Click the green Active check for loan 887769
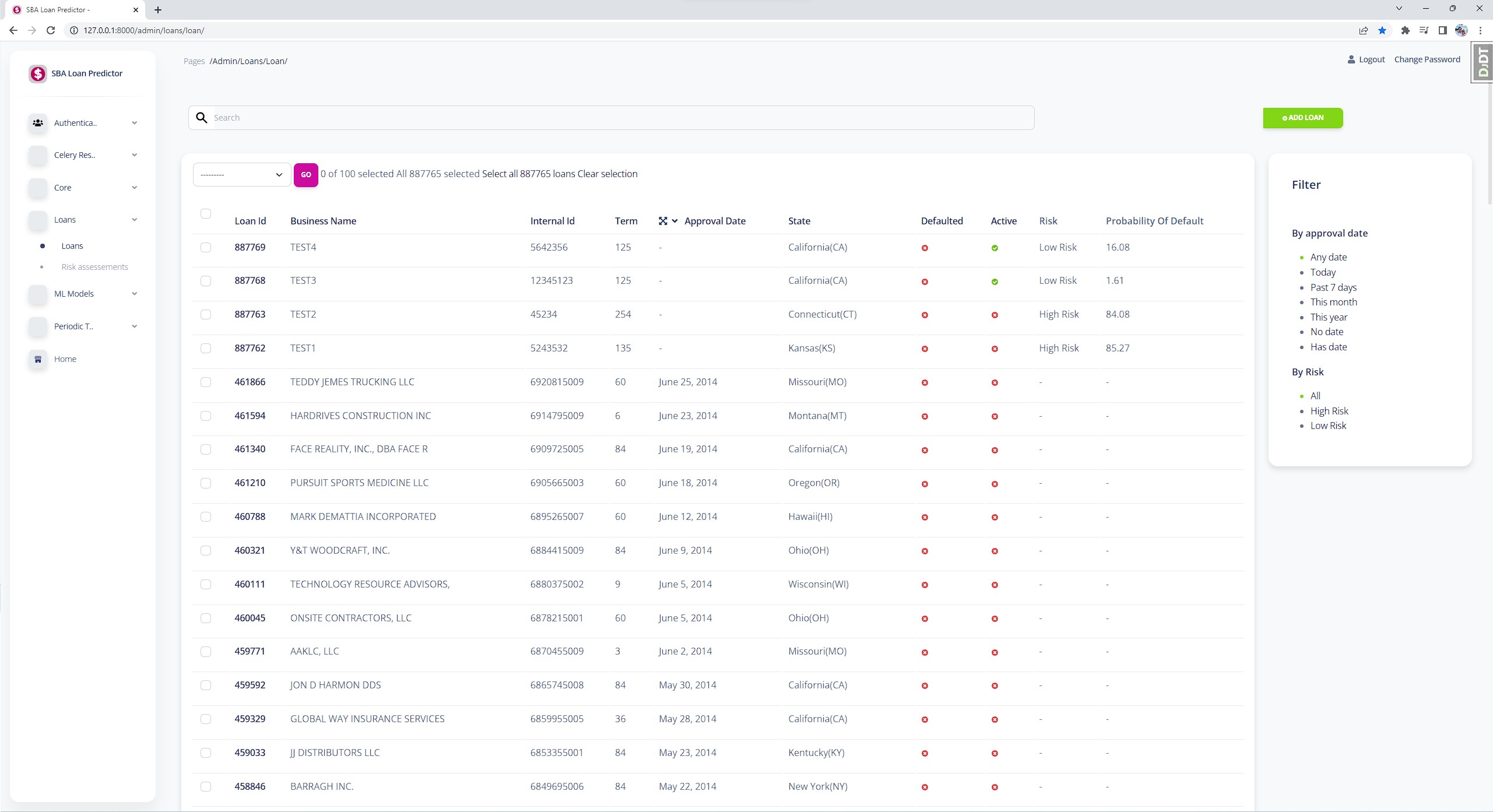 click(994, 248)
